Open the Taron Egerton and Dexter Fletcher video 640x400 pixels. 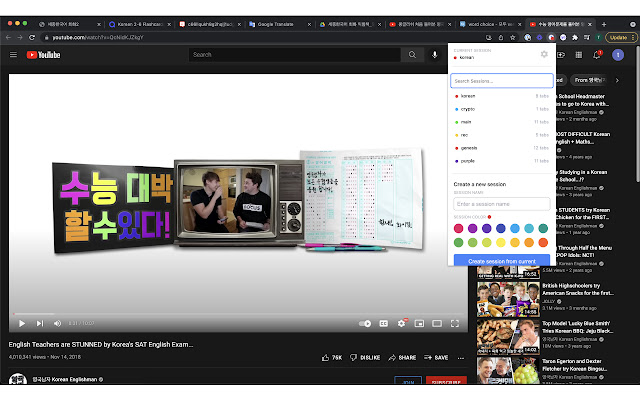(x=574, y=365)
